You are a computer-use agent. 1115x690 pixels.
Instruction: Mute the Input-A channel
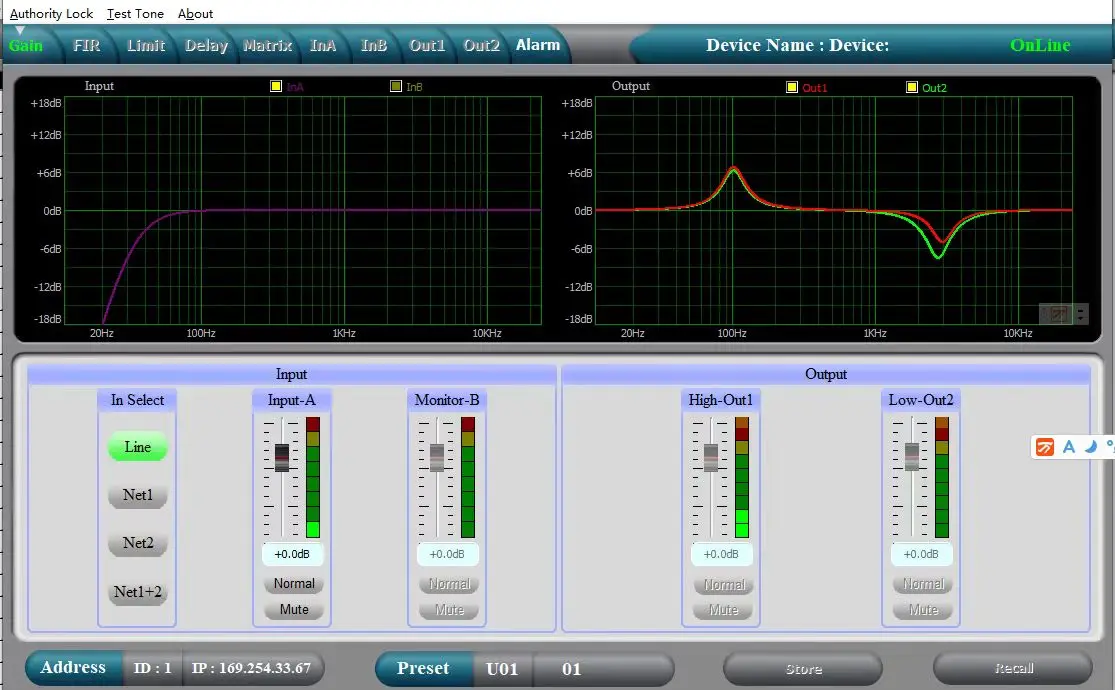pos(294,609)
